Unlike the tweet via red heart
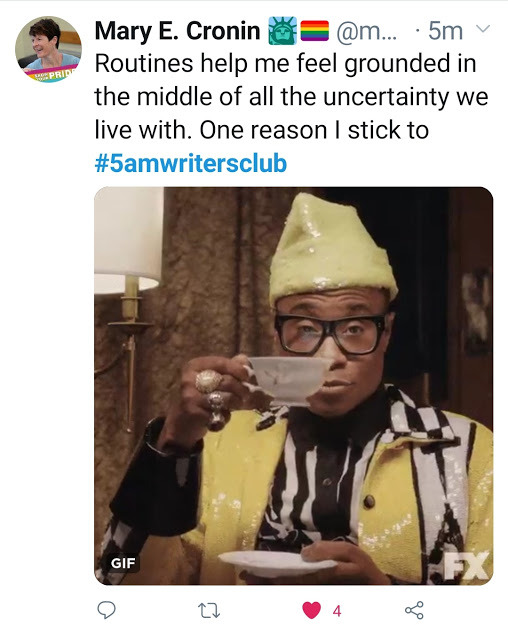The image size is (508, 625). click(x=311, y=610)
